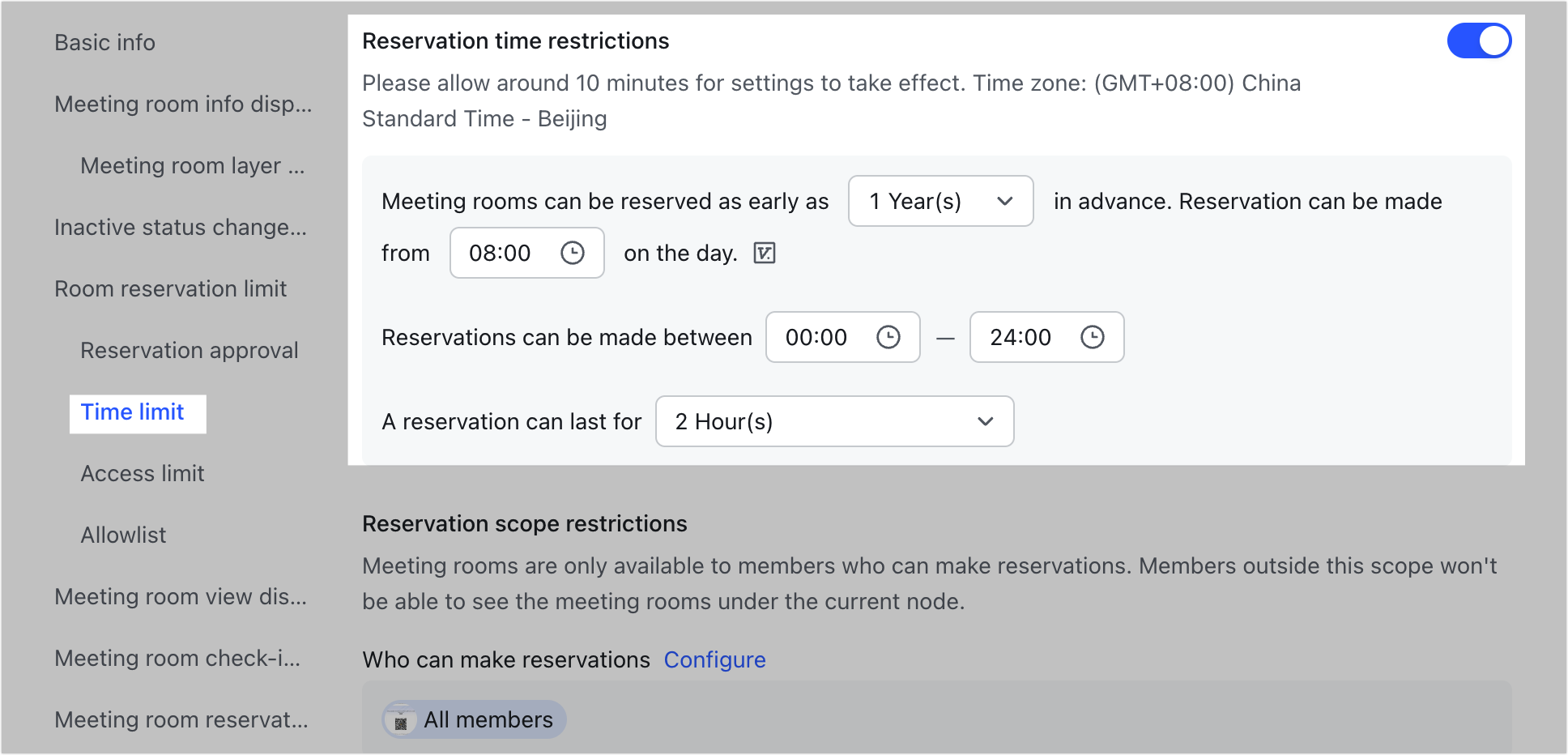Click the highlighted "Time limit" sidebar item

132,412
